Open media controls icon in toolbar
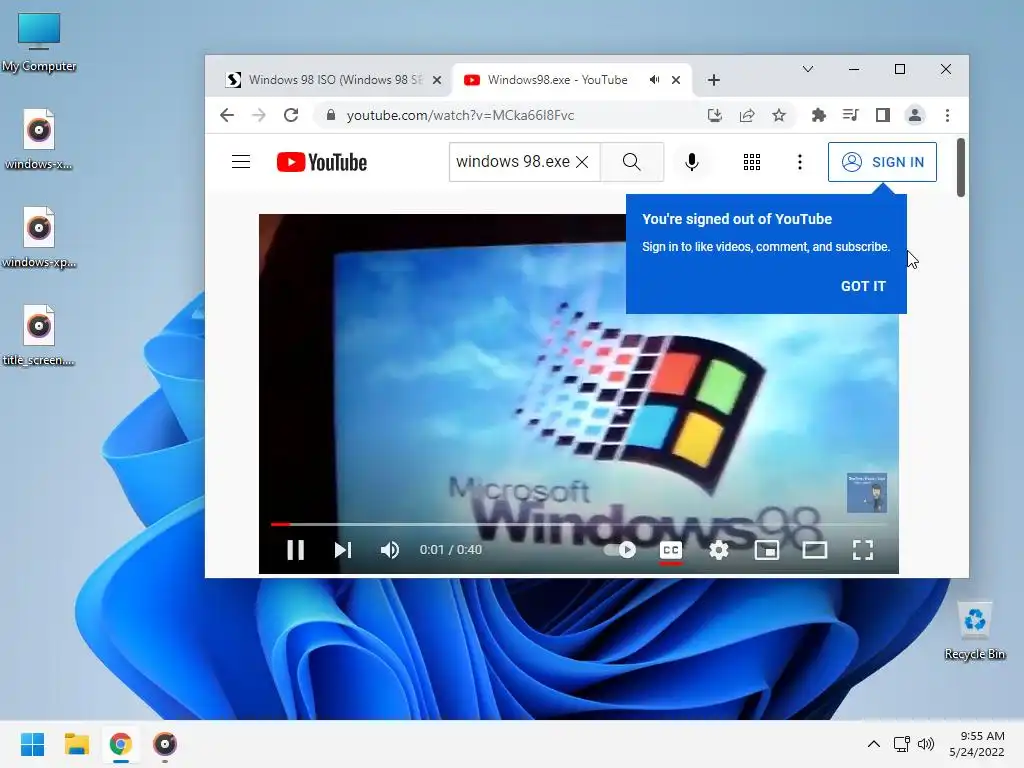Screen dimensions: 1024x768 (x=850, y=116)
